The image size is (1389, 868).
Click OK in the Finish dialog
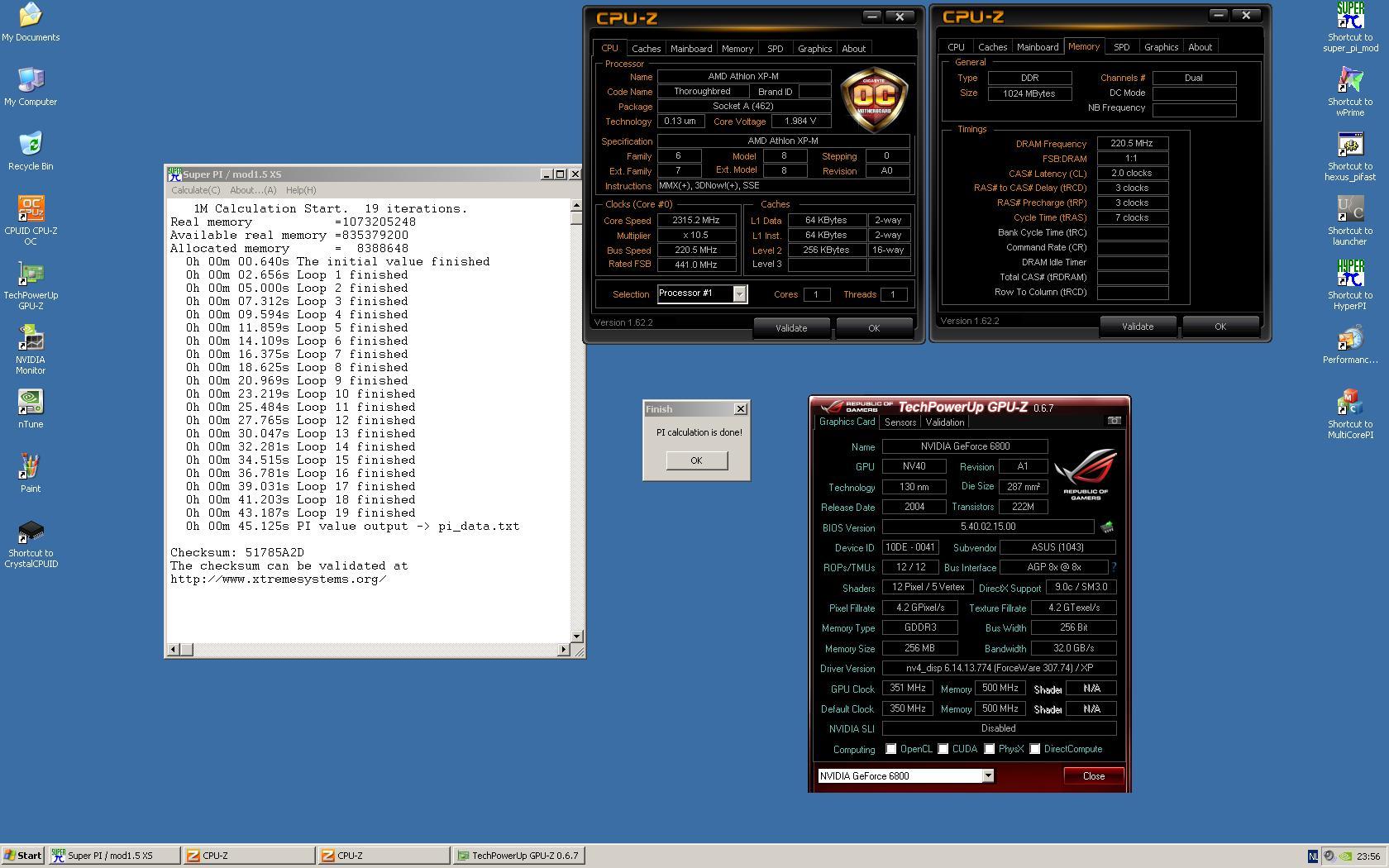[696, 460]
